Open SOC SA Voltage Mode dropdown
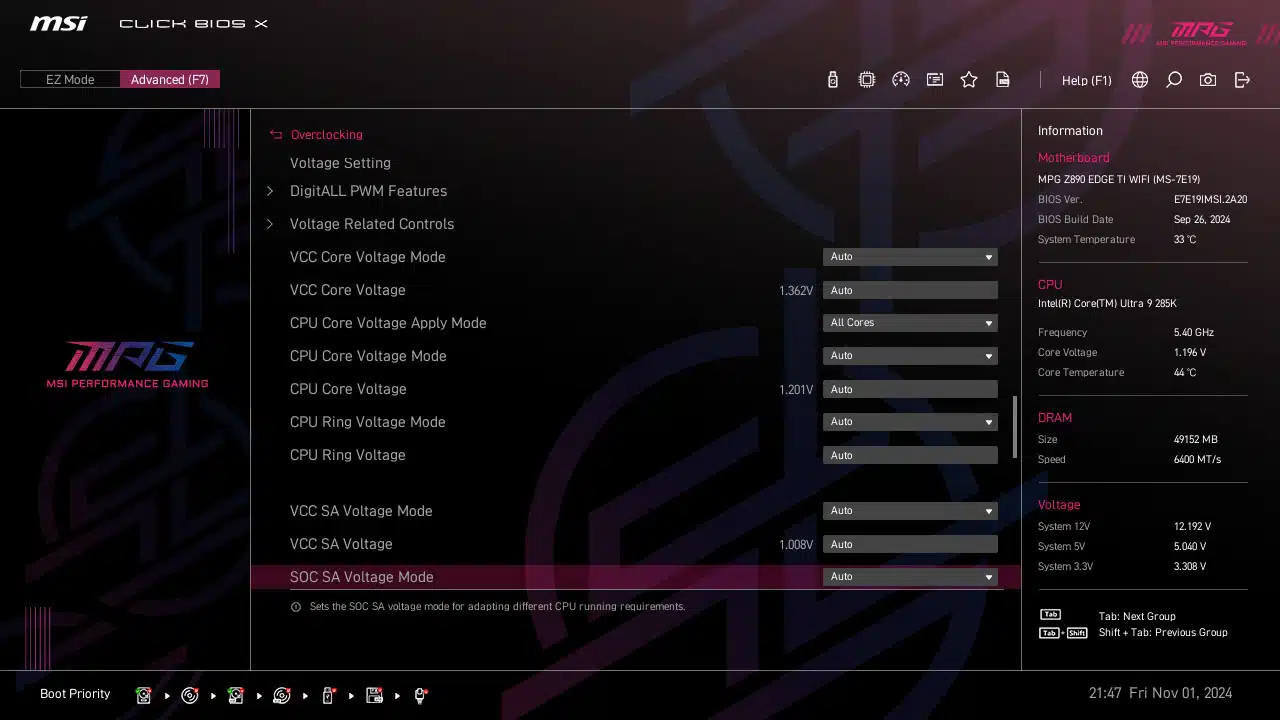The image size is (1280, 720). pos(909,577)
